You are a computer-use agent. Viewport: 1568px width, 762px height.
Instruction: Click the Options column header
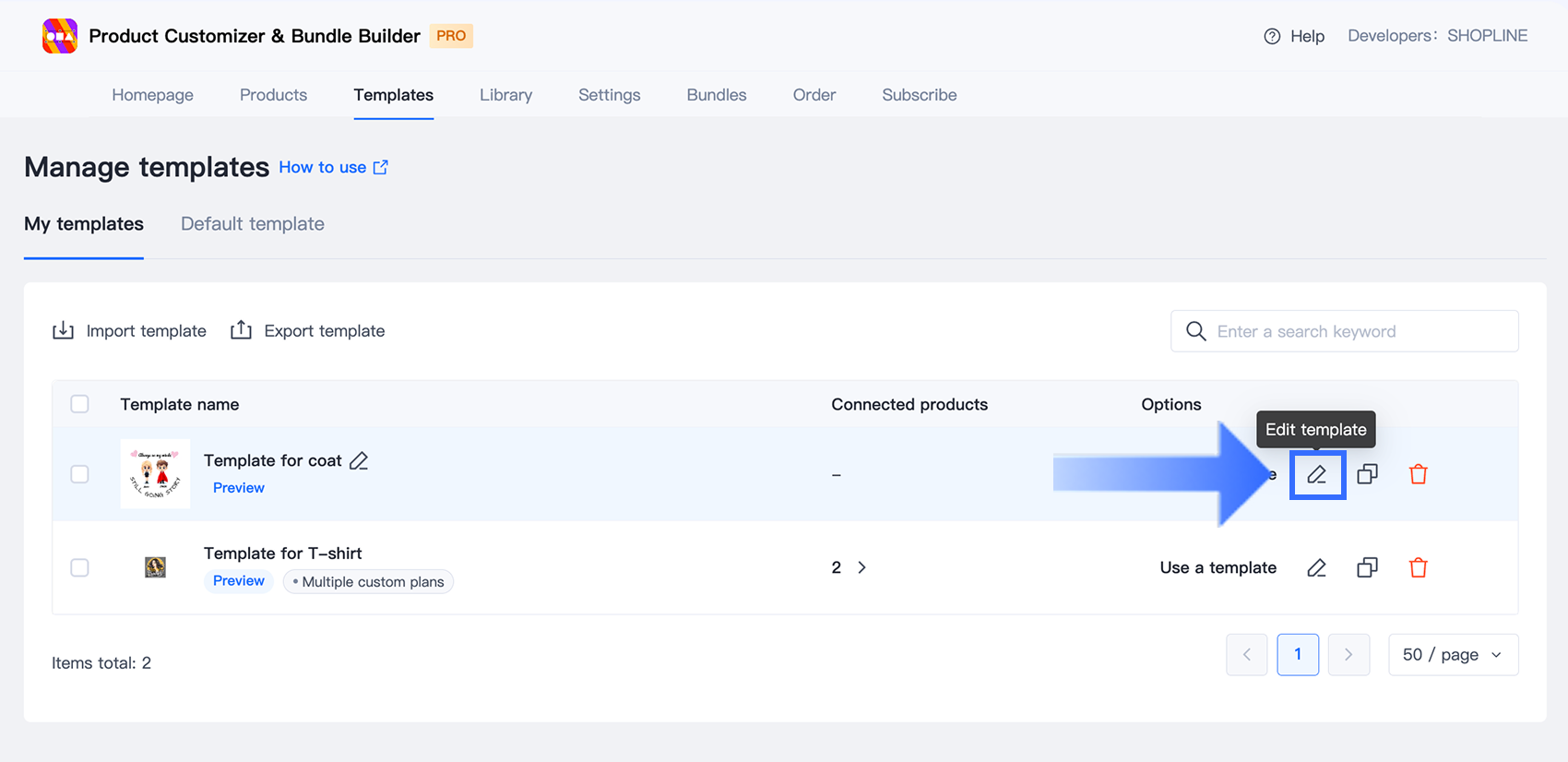[x=1171, y=404]
